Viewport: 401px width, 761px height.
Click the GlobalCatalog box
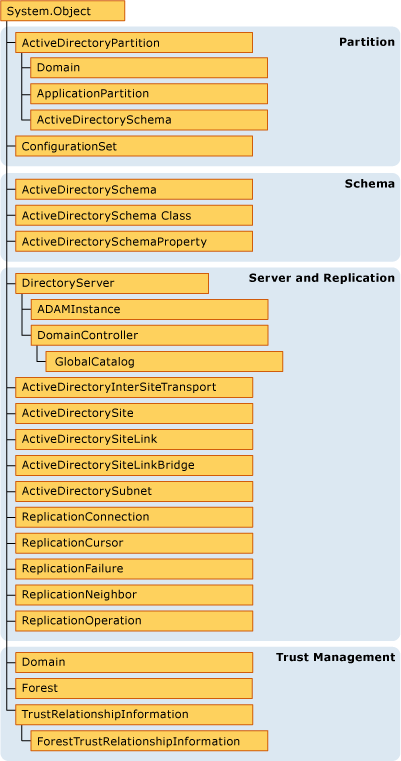[164, 362]
